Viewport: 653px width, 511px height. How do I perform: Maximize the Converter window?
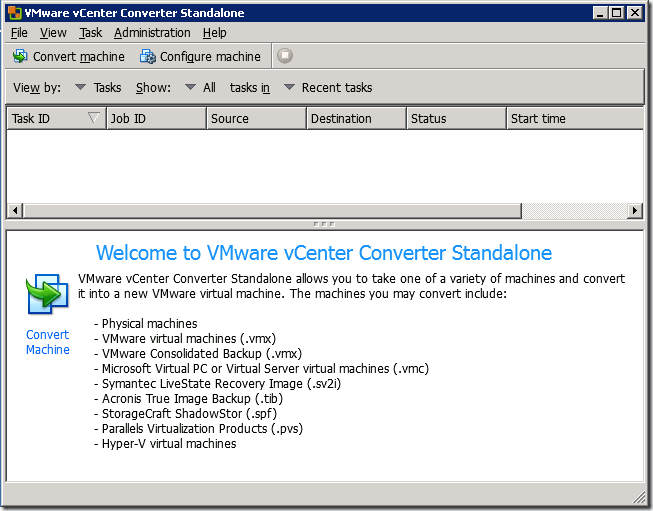617,13
